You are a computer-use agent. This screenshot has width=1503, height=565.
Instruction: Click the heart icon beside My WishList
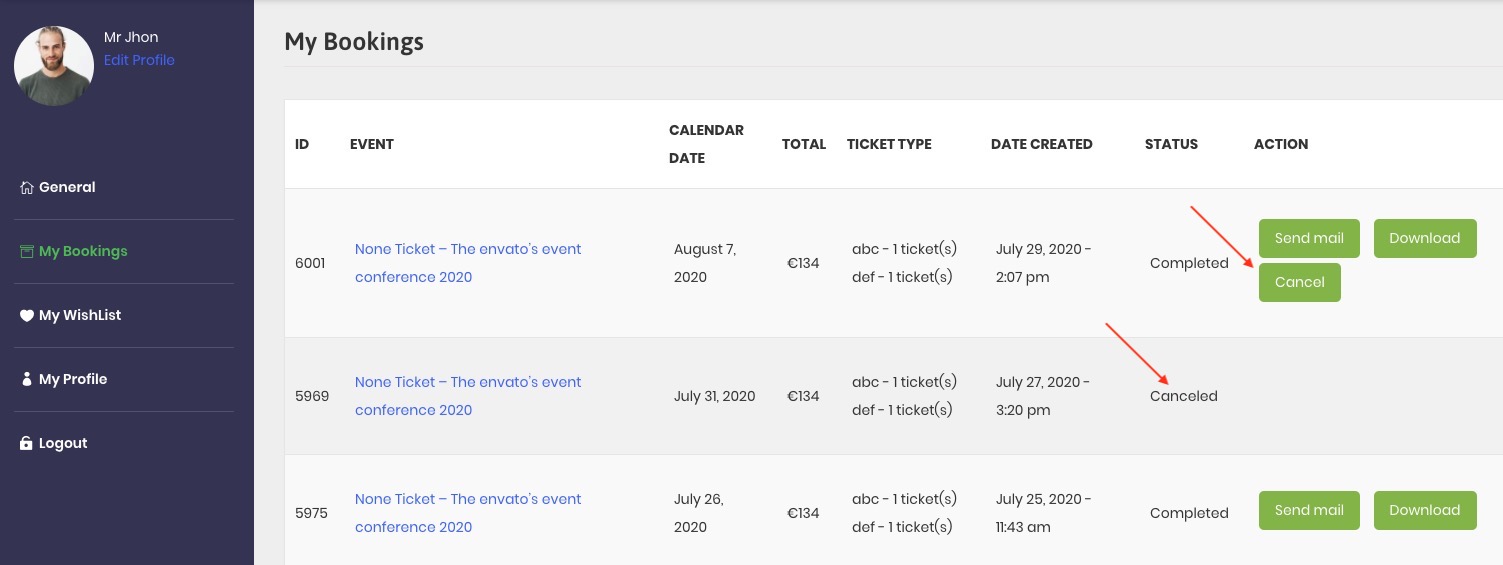[27, 316]
